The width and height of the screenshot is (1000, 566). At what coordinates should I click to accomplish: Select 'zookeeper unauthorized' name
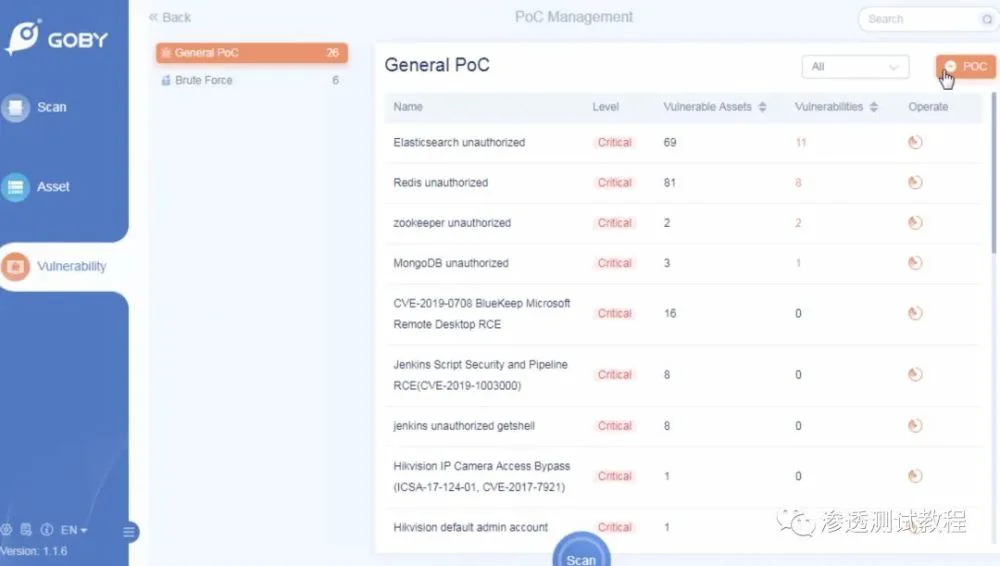[x=452, y=223]
